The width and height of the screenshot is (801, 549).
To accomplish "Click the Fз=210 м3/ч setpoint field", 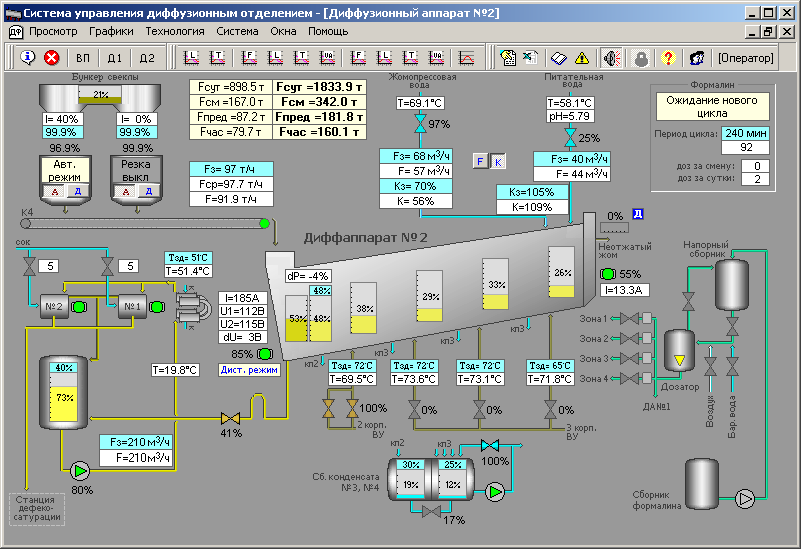I will (x=136, y=442).
